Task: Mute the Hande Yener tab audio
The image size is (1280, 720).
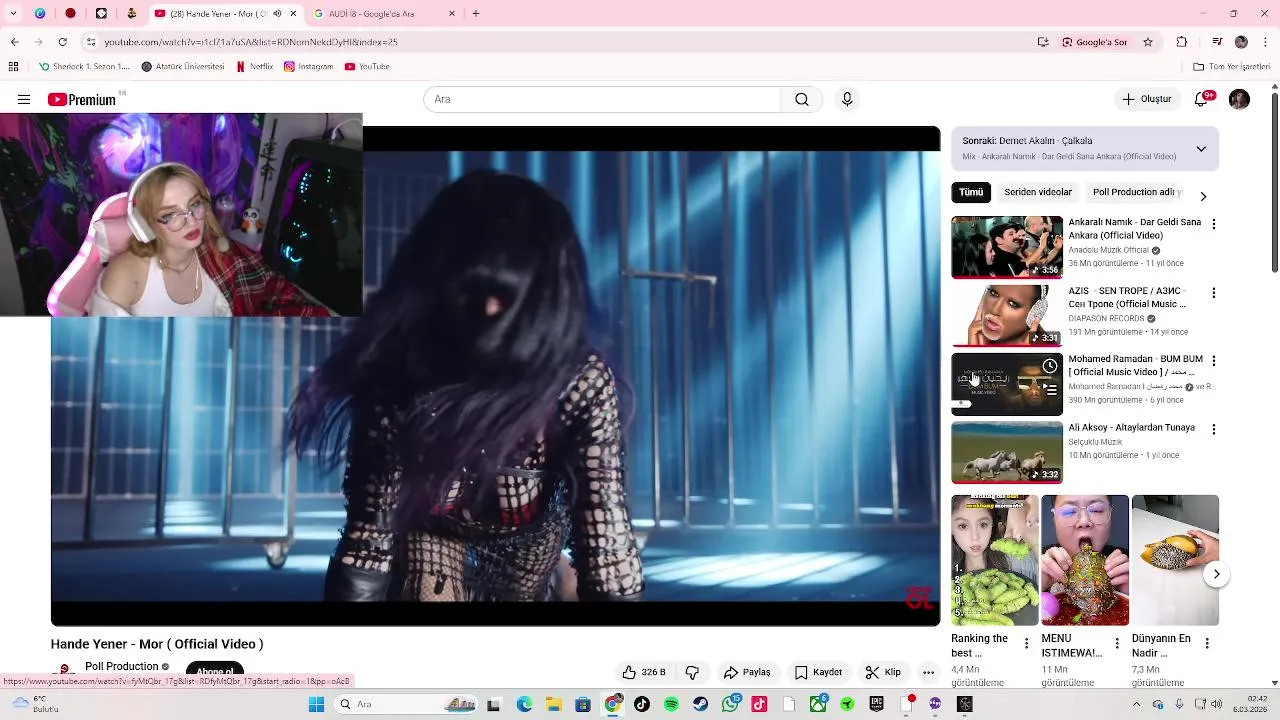Action: pyautogui.click(x=277, y=14)
